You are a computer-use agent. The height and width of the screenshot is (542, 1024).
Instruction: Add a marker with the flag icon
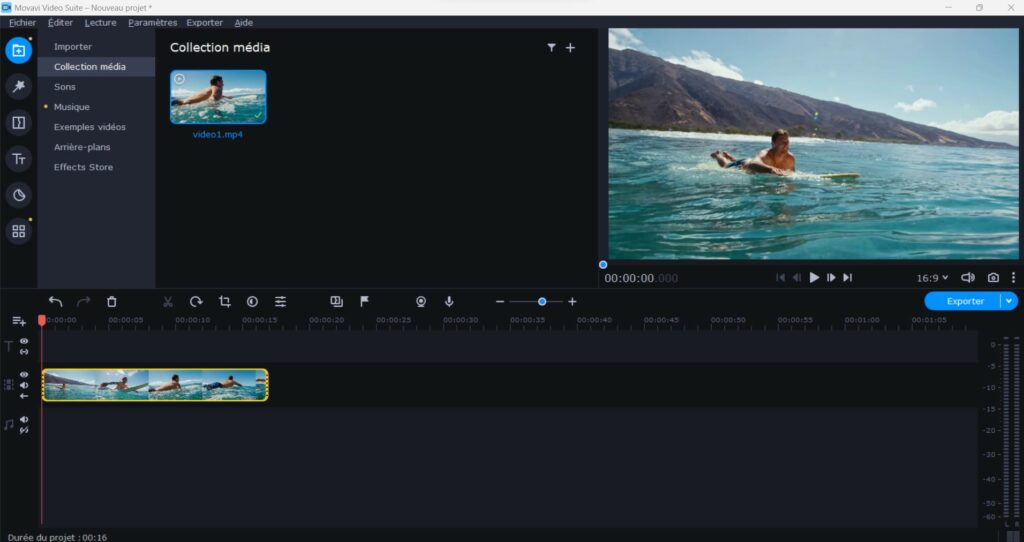coord(364,301)
